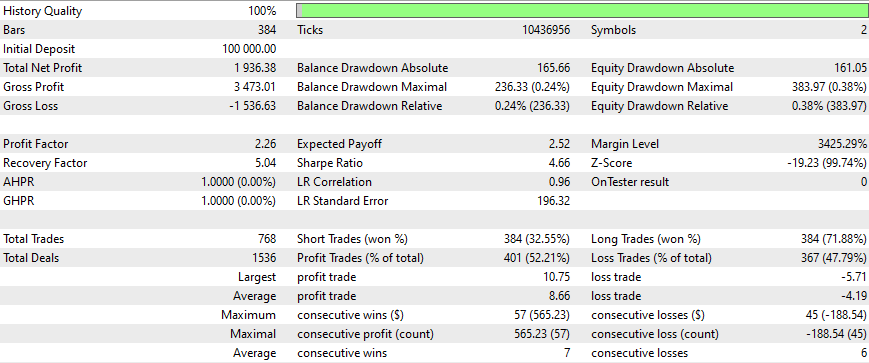Viewport: 869px width, 363px height.
Task: Select the Margin Level label
Action: 625,144
